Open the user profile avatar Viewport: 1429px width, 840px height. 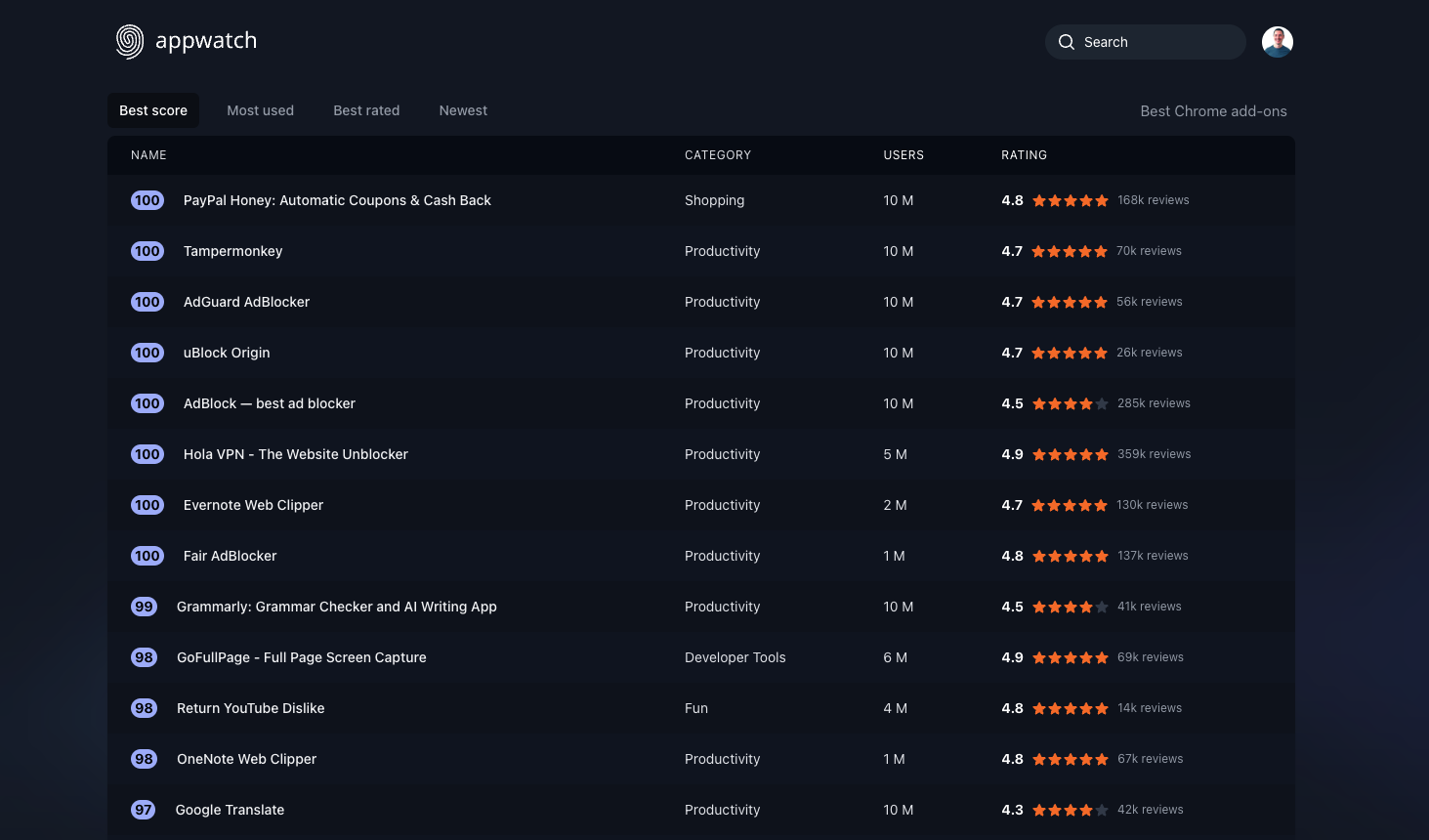(1278, 42)
